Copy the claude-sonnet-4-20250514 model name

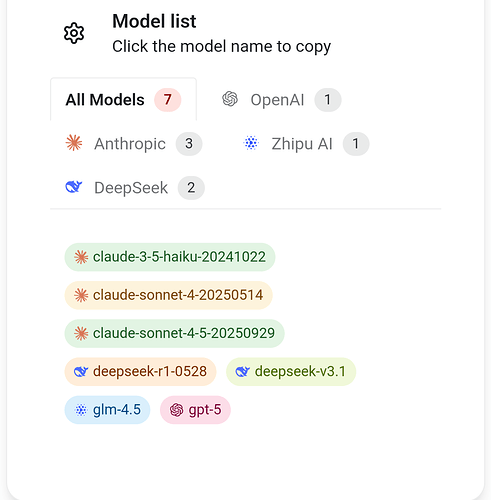tap(169, 295)
